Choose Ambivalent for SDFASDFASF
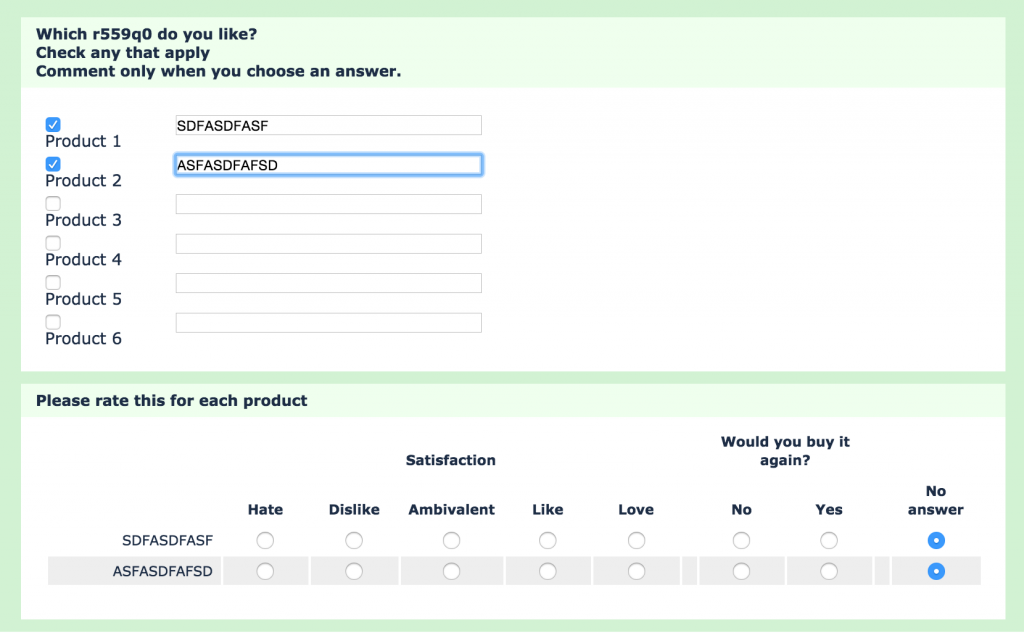 click(x=451, y=541)
